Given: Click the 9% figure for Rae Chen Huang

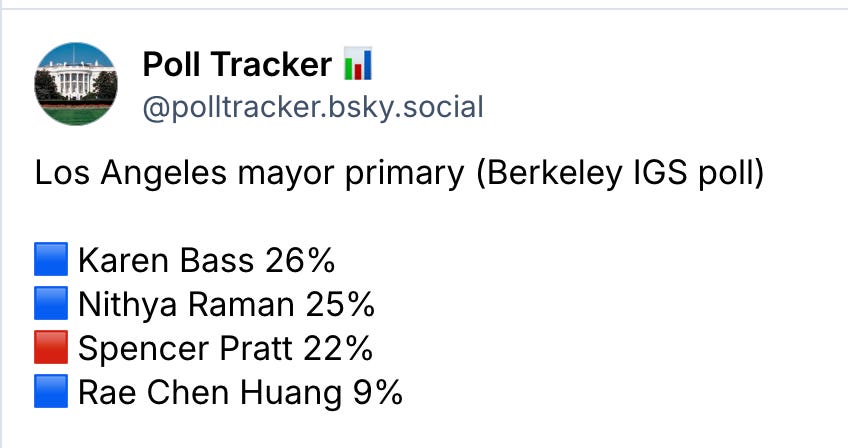Looking at the screenshot, I should [x=378, y=392].
